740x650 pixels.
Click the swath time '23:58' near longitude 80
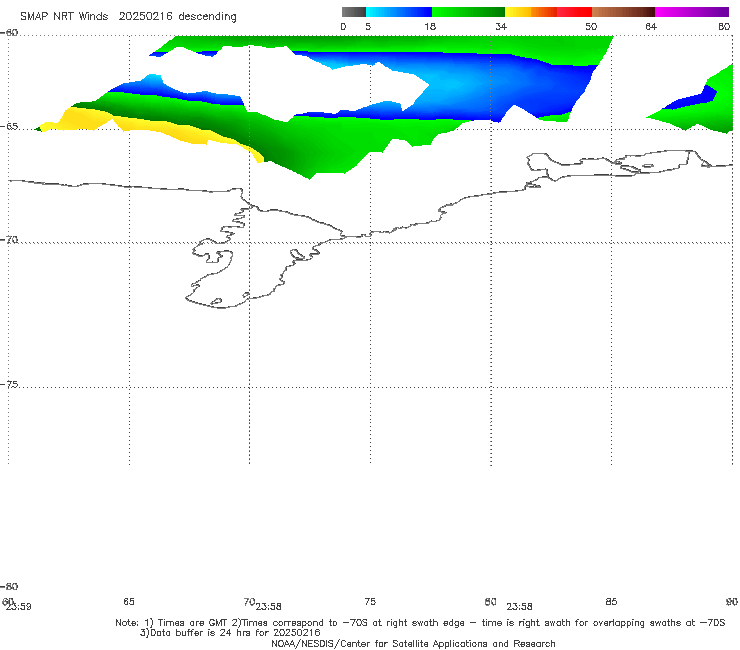[519, 607]
